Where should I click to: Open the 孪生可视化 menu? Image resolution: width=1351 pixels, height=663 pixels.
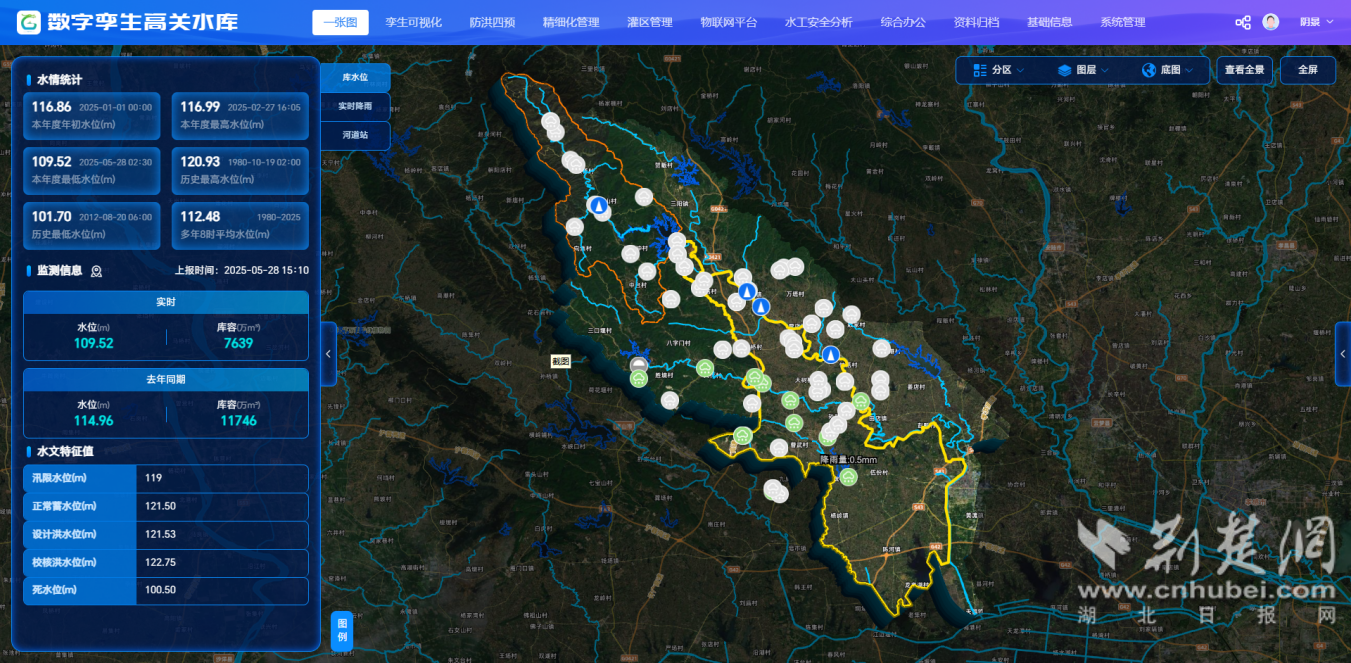point(413,22)
